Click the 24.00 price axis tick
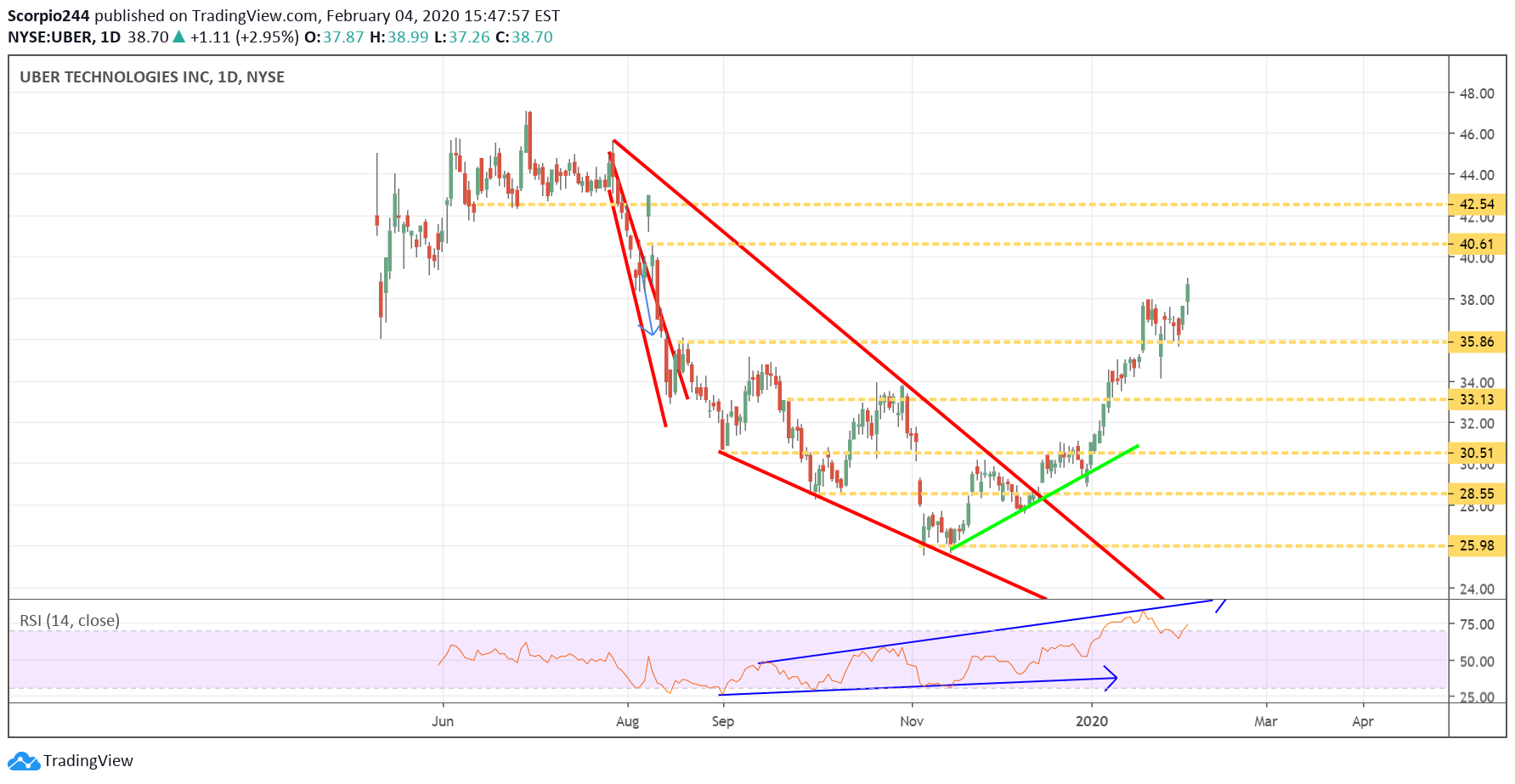The image size is (1515, 784). tap(1477, 589)
